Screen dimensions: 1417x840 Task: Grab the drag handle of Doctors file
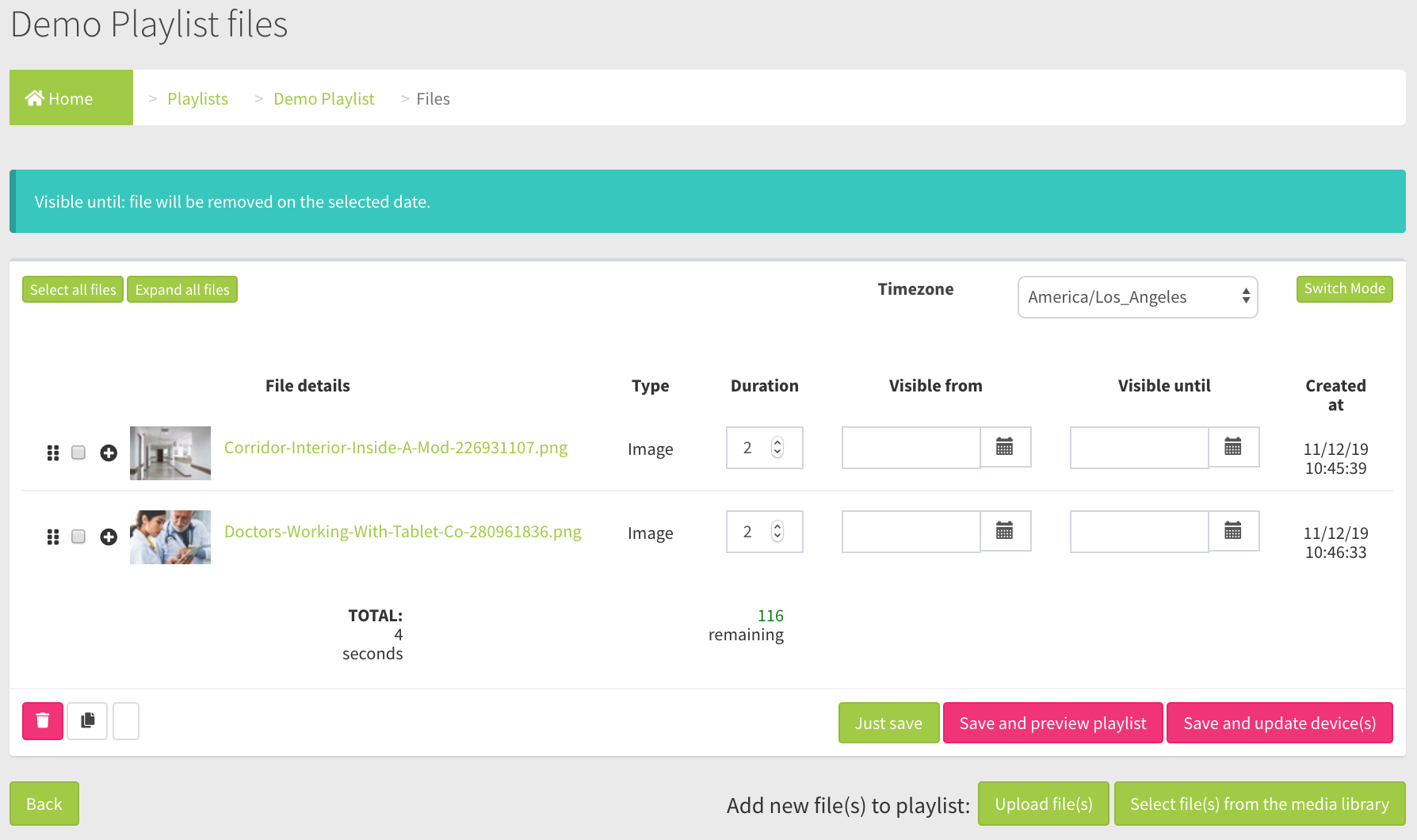click(53, 536)
